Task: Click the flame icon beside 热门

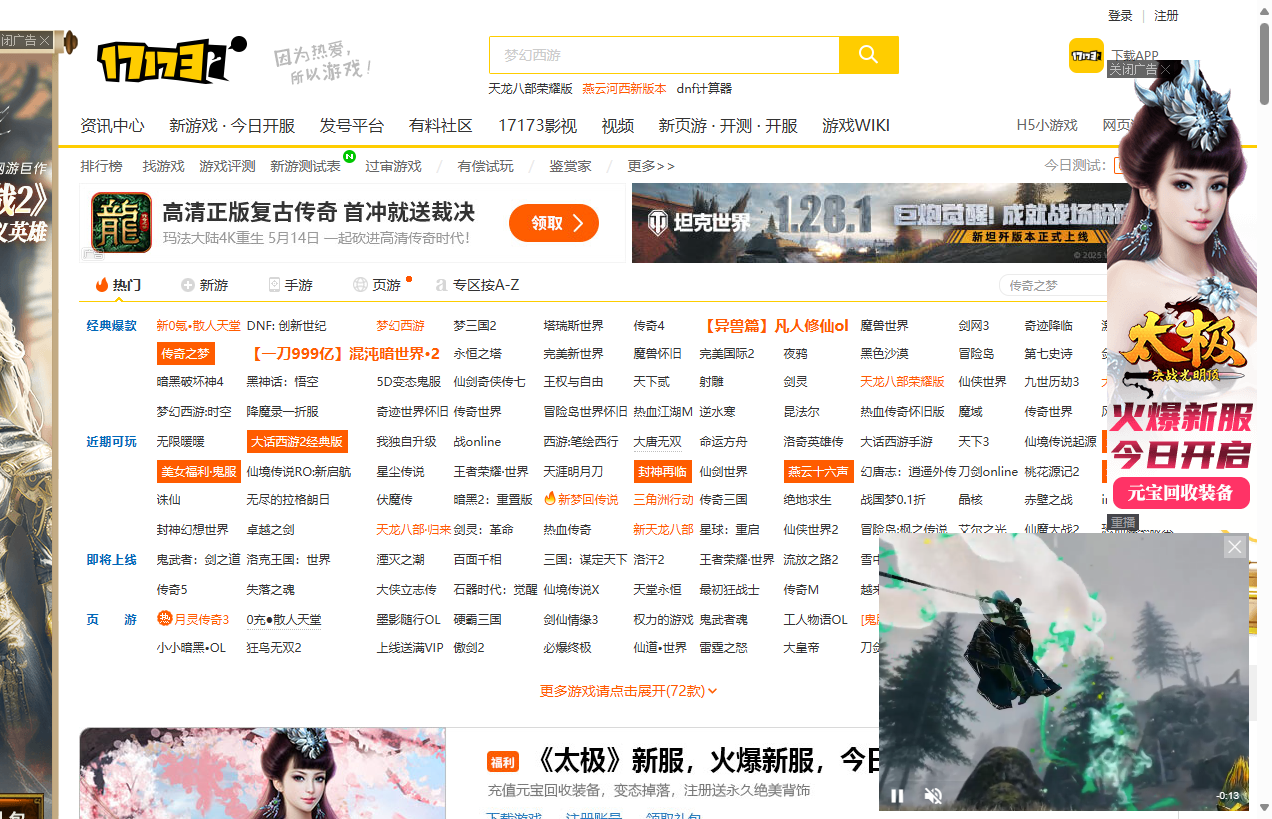Action: [100, 285]
